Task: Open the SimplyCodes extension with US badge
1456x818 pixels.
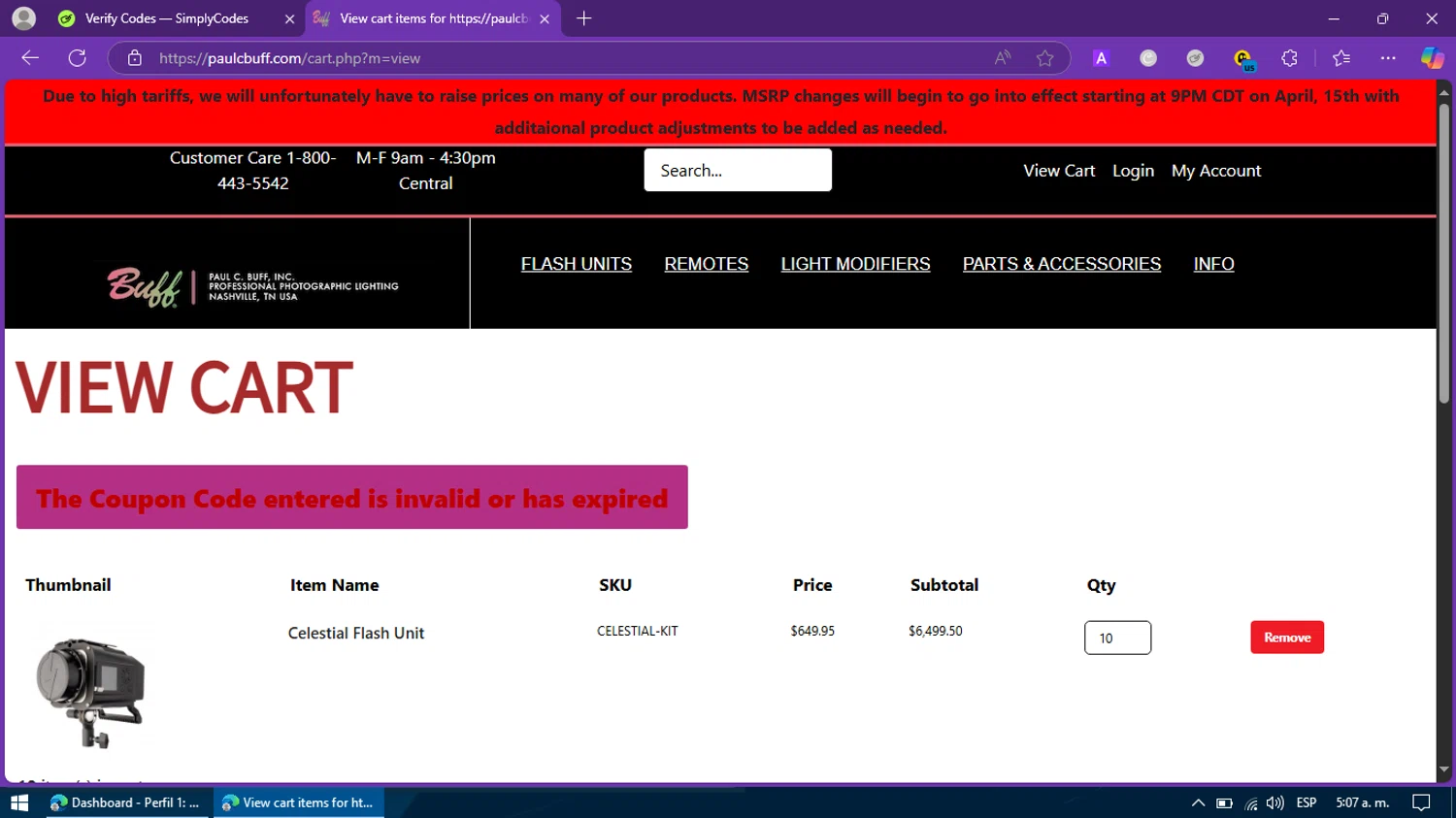Action: pos(1243,60)
